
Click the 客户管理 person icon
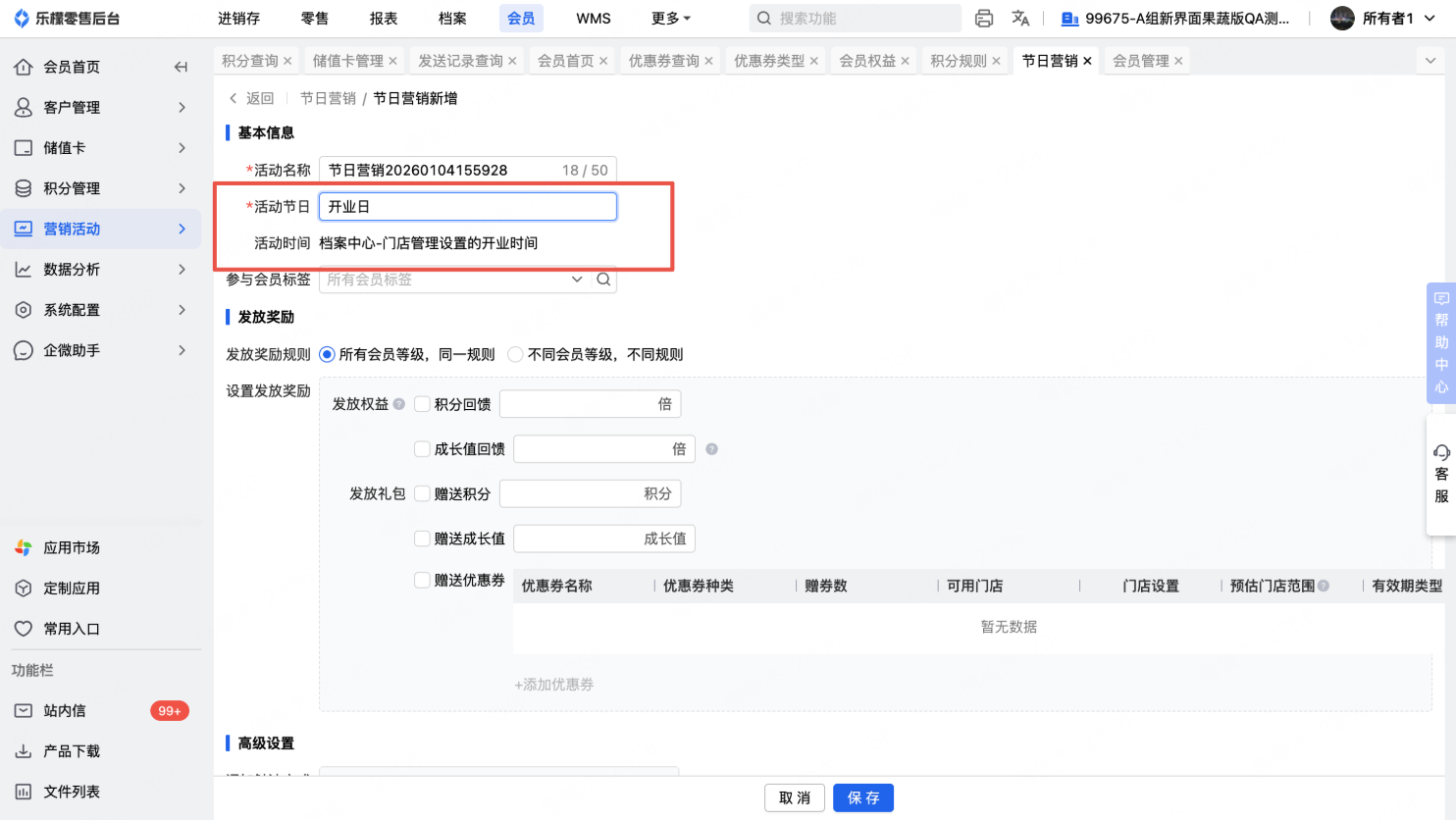(24, 107)
